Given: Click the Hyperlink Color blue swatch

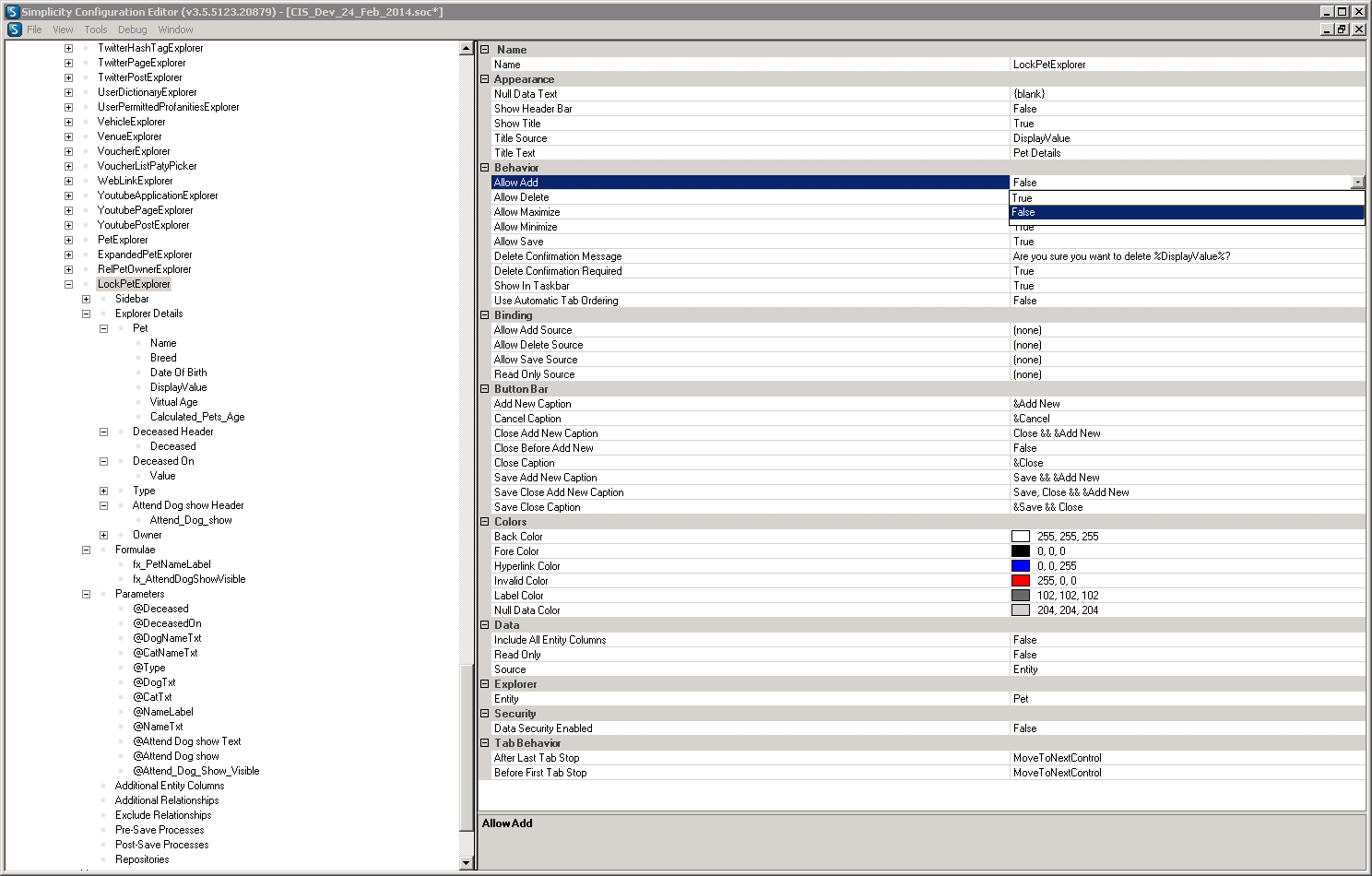Looking at the screenshot, I should (x=1020, y=566).
